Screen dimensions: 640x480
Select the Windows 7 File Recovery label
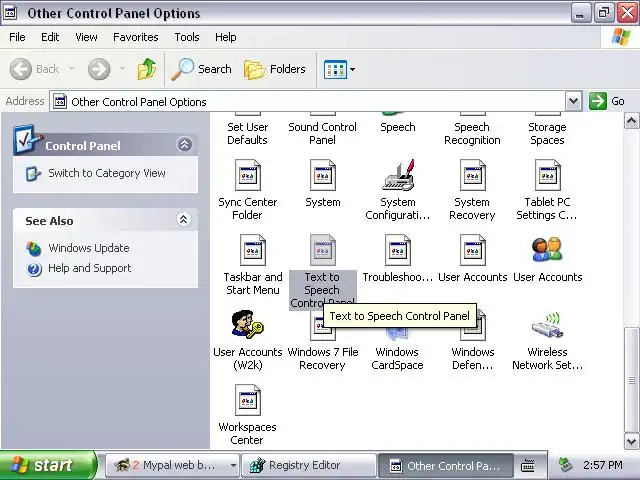click(322, 358)
